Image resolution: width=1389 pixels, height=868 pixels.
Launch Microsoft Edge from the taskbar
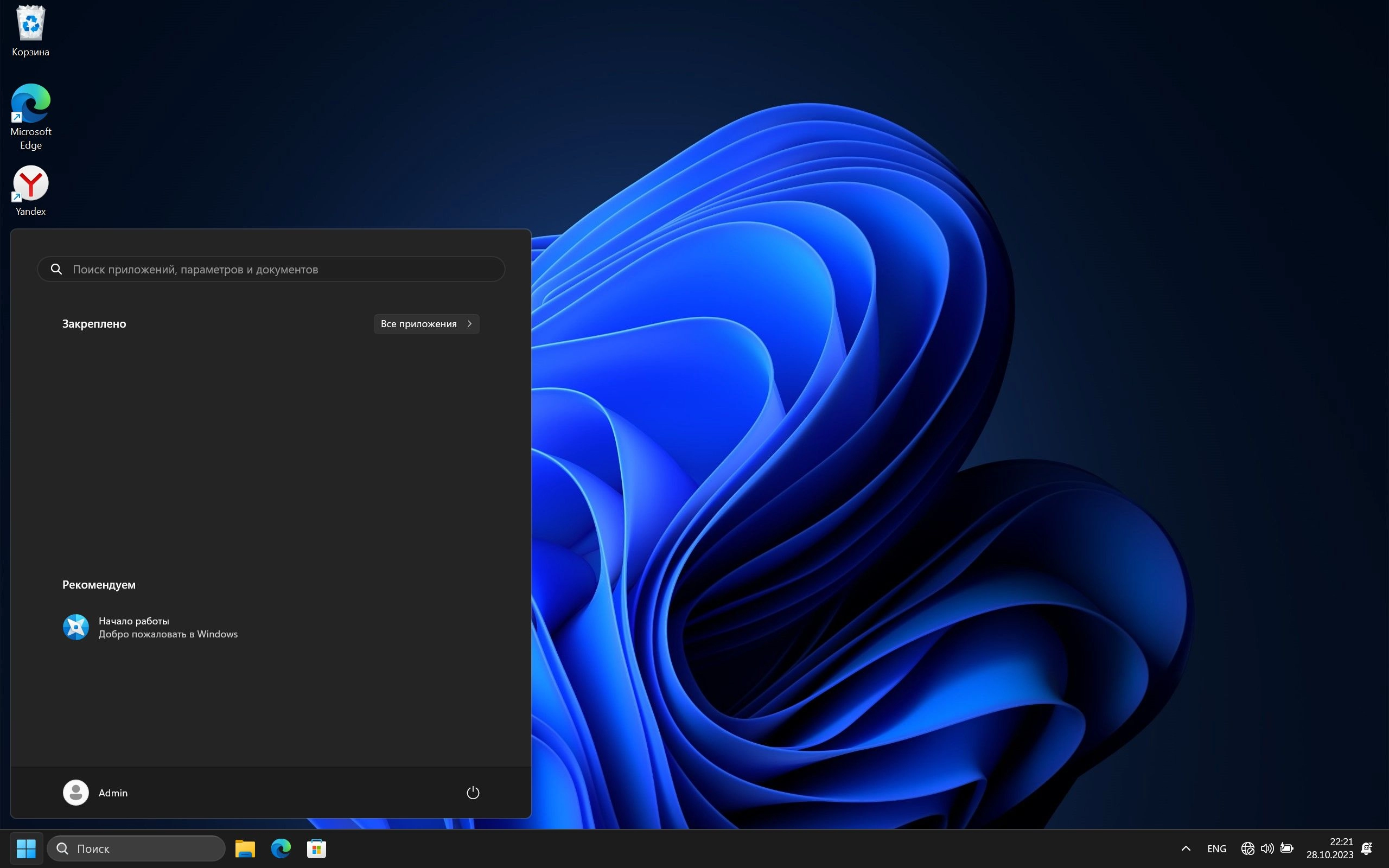[x=281, y=848]
